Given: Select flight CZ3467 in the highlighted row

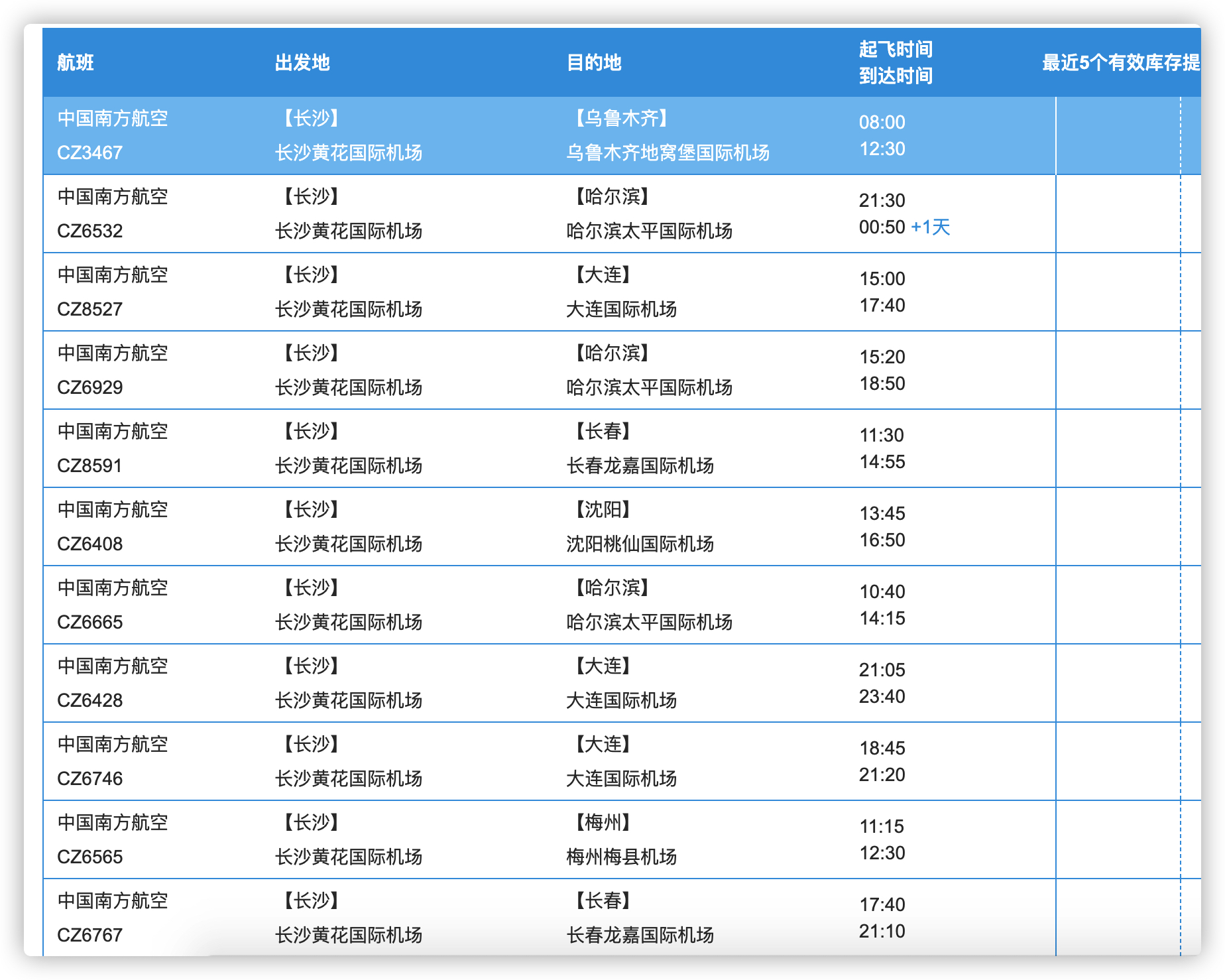Looking at the screenshot, I should pyautogui.click(x=90, y=153).
